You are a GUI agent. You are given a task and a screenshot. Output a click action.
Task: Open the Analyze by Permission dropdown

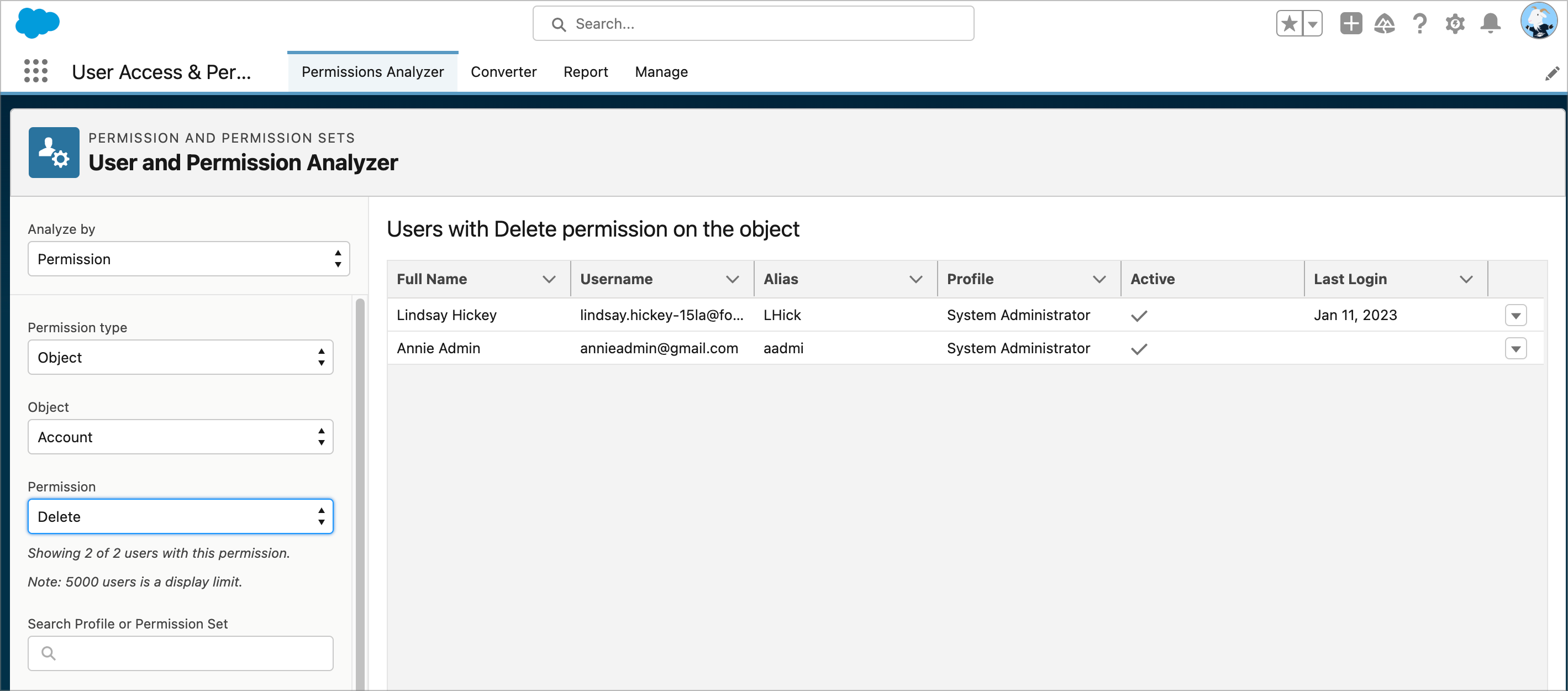[x=189, y=259]
